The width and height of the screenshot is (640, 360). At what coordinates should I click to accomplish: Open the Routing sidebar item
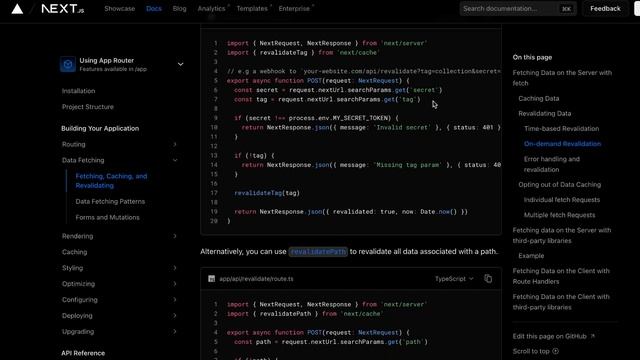[x=73, y=144]
